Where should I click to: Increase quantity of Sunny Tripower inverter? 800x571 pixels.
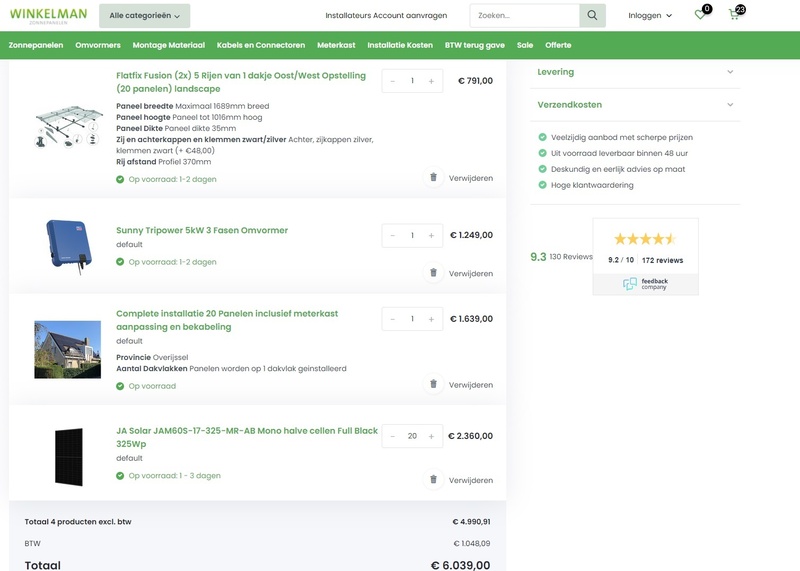point(431,236)
